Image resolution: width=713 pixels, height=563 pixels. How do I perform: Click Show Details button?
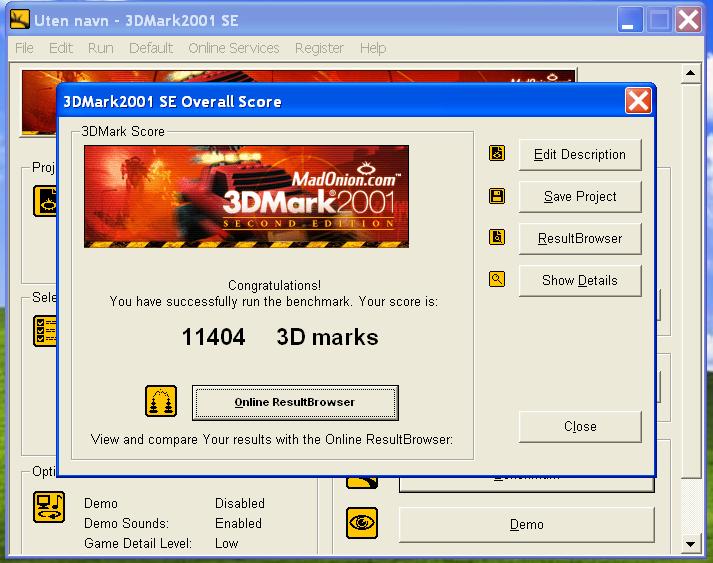pos(580,281)
